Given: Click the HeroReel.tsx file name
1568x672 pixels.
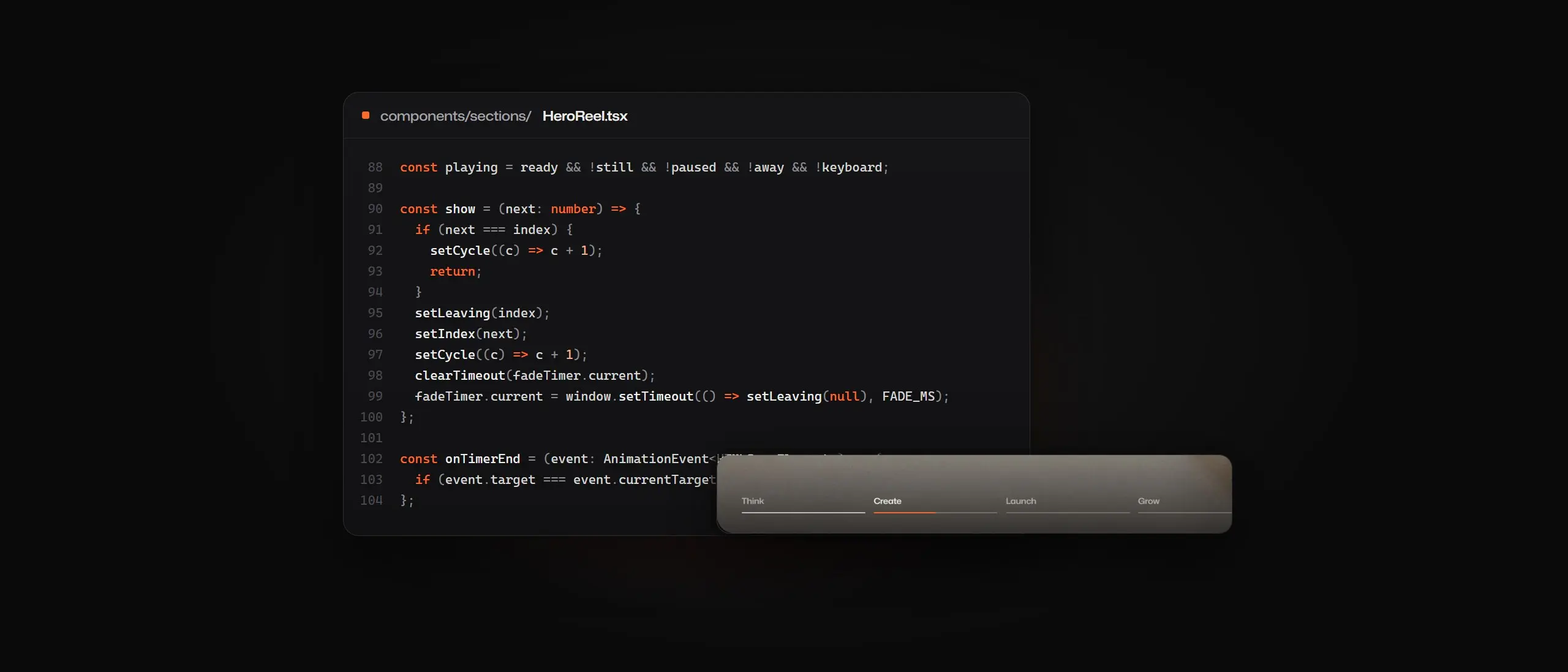Looking at the screenshot, I should pos(585,116).
